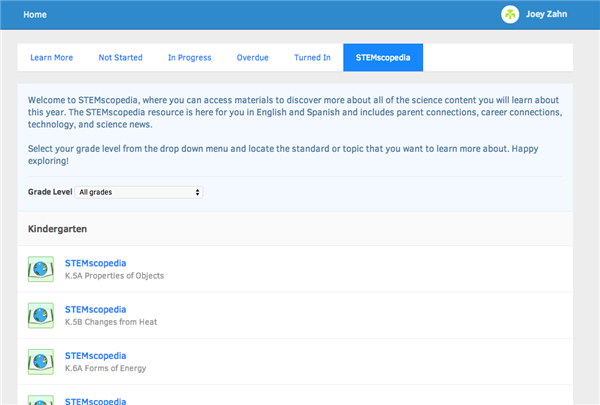Go to the Home page
This screenshot has width=600, height=405.
[35, 15]
